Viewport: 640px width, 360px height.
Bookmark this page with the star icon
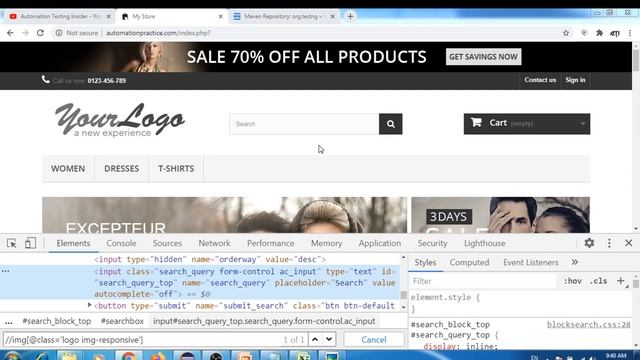566,33
